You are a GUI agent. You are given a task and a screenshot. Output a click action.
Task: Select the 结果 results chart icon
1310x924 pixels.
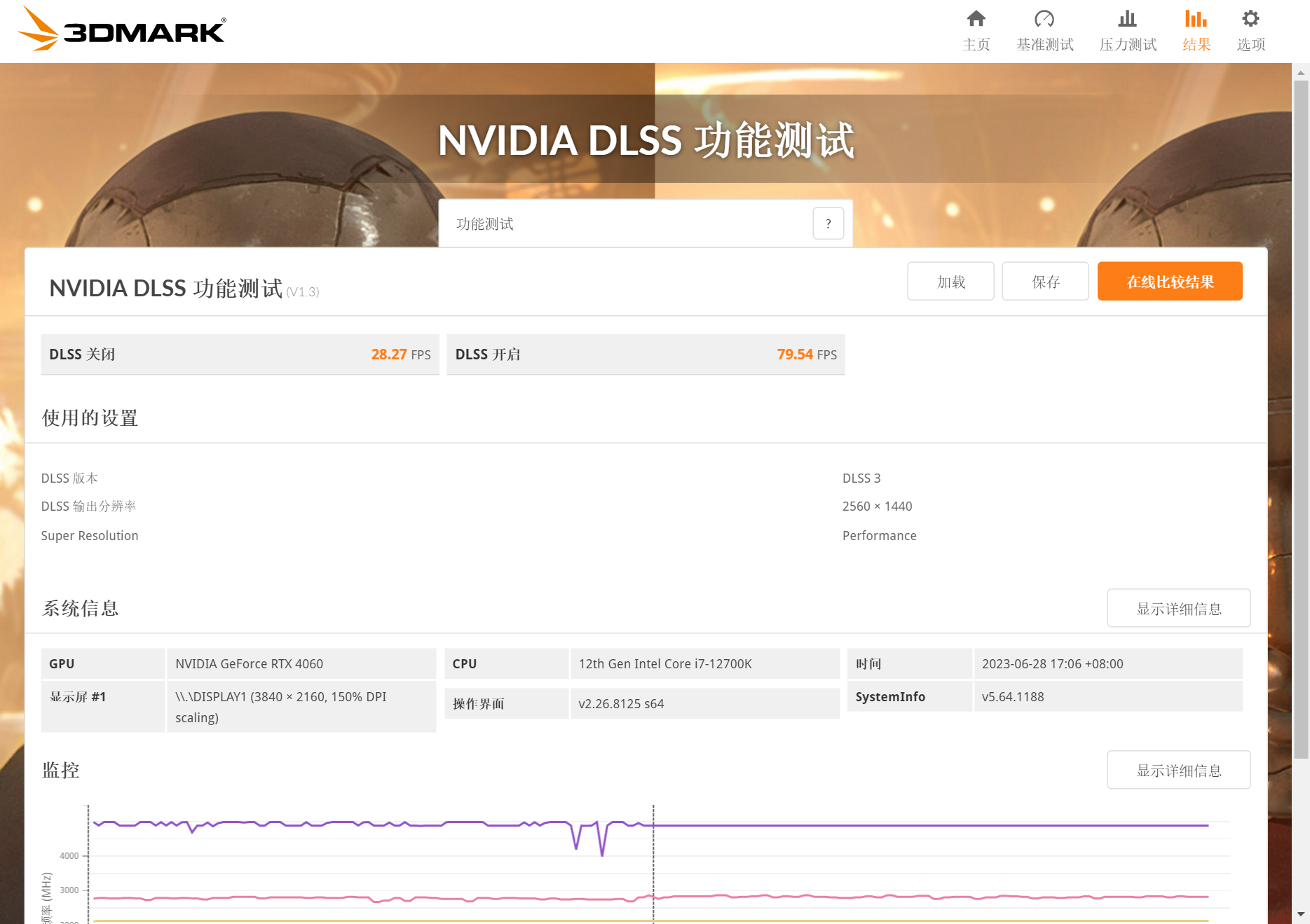[1196, 18]
